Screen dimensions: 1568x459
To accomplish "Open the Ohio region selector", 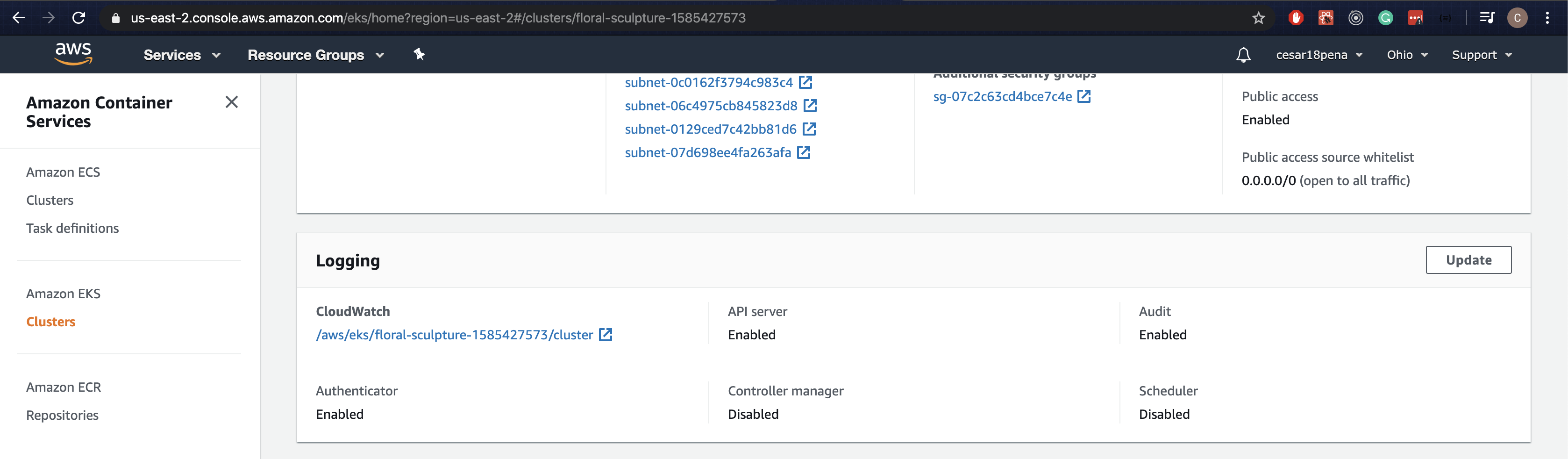I will click(x=1407, y=55).
